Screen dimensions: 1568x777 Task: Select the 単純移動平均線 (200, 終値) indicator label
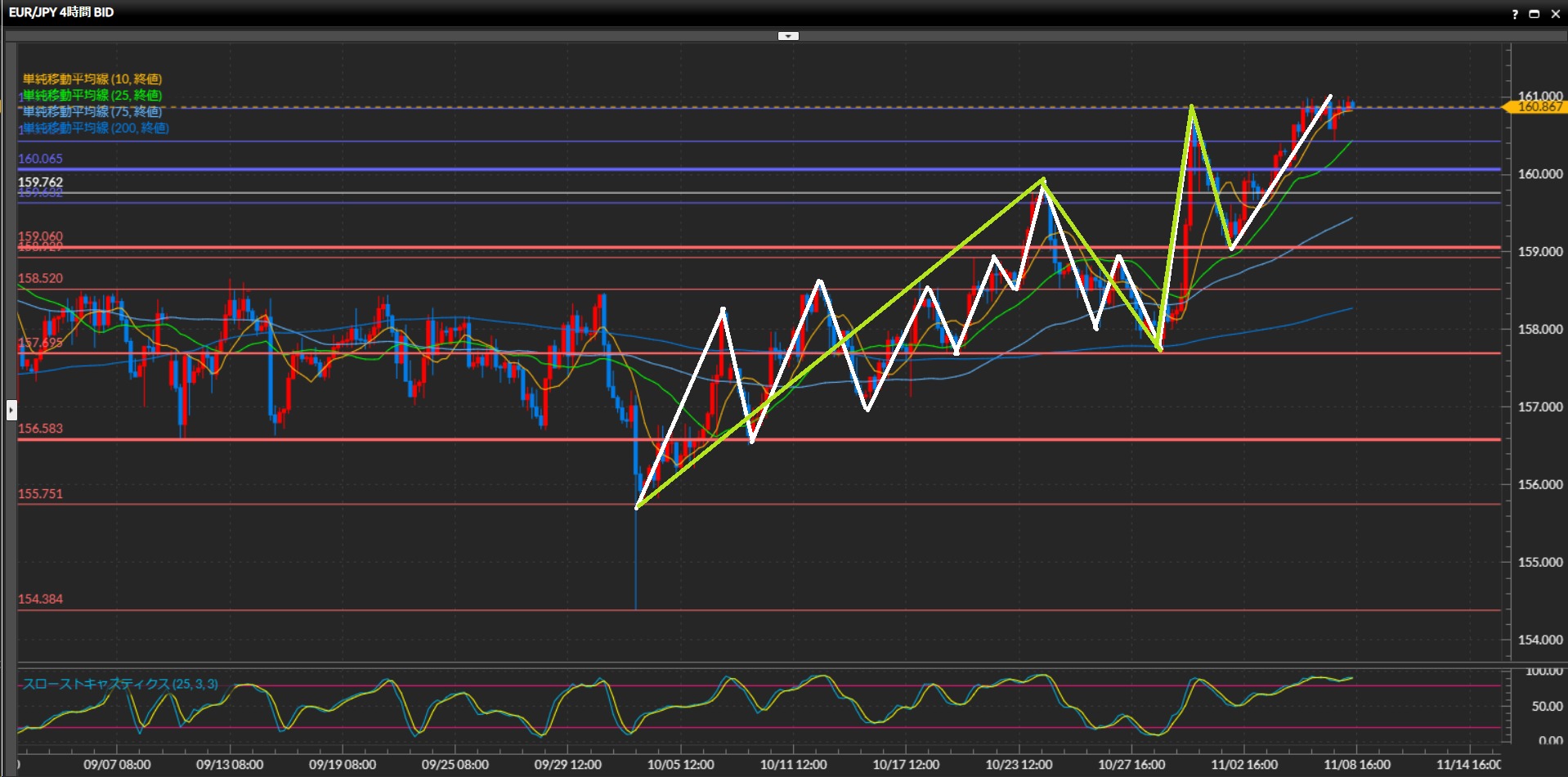click(96, 128)
